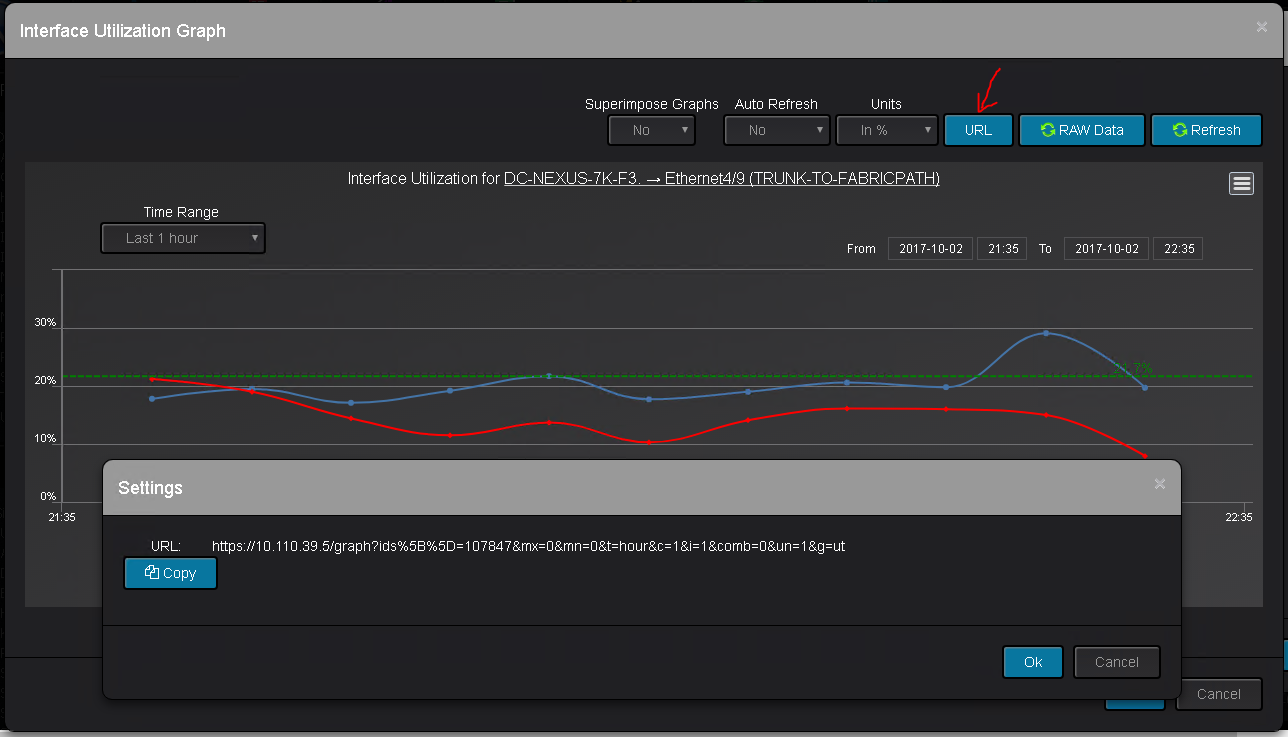Close the Settings dialog with X
The height and width of the screenshot is (737, 1288).
(x=1160, y=484)
